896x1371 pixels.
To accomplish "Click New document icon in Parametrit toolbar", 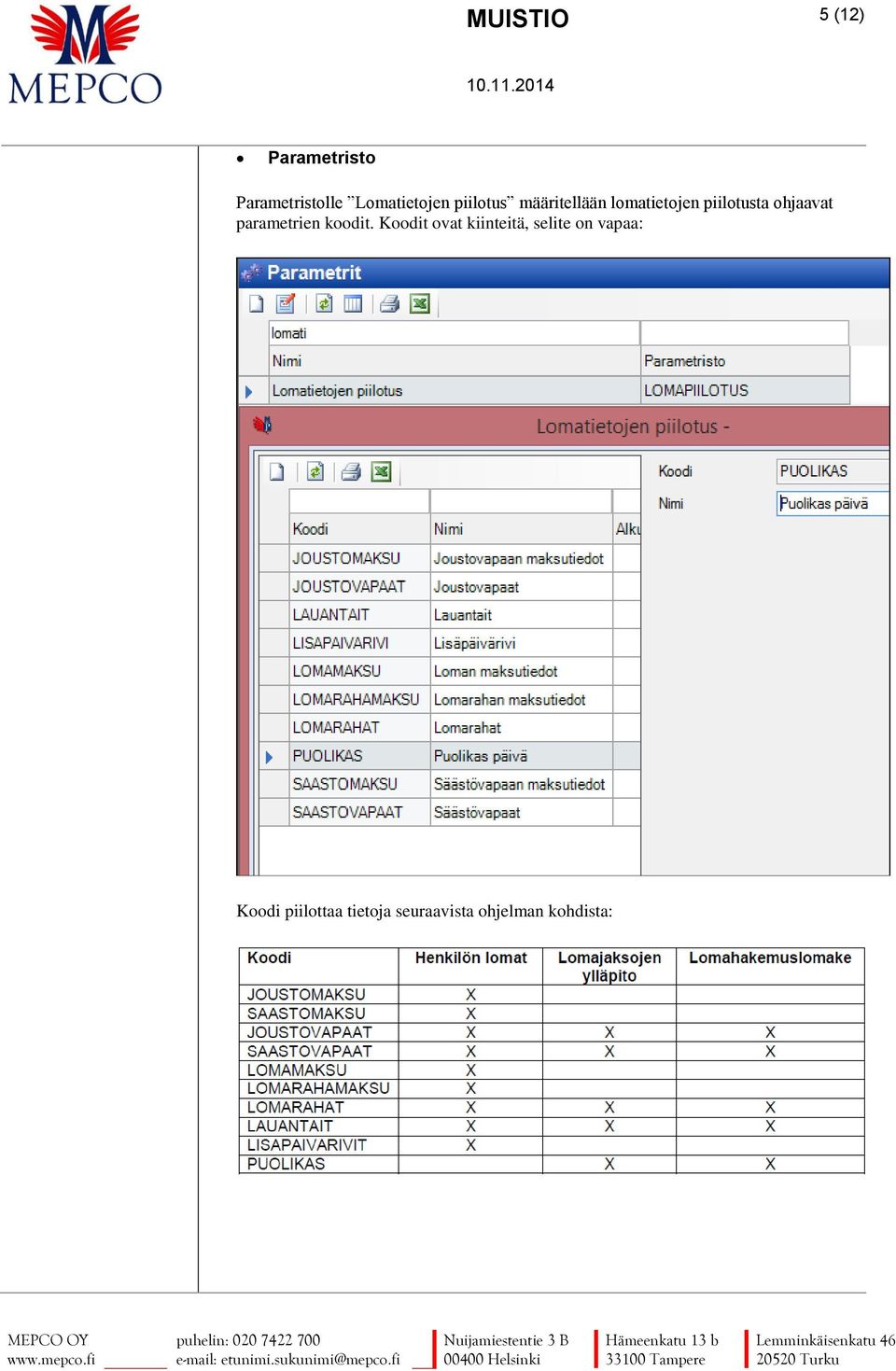I will (x=257, y=304).
